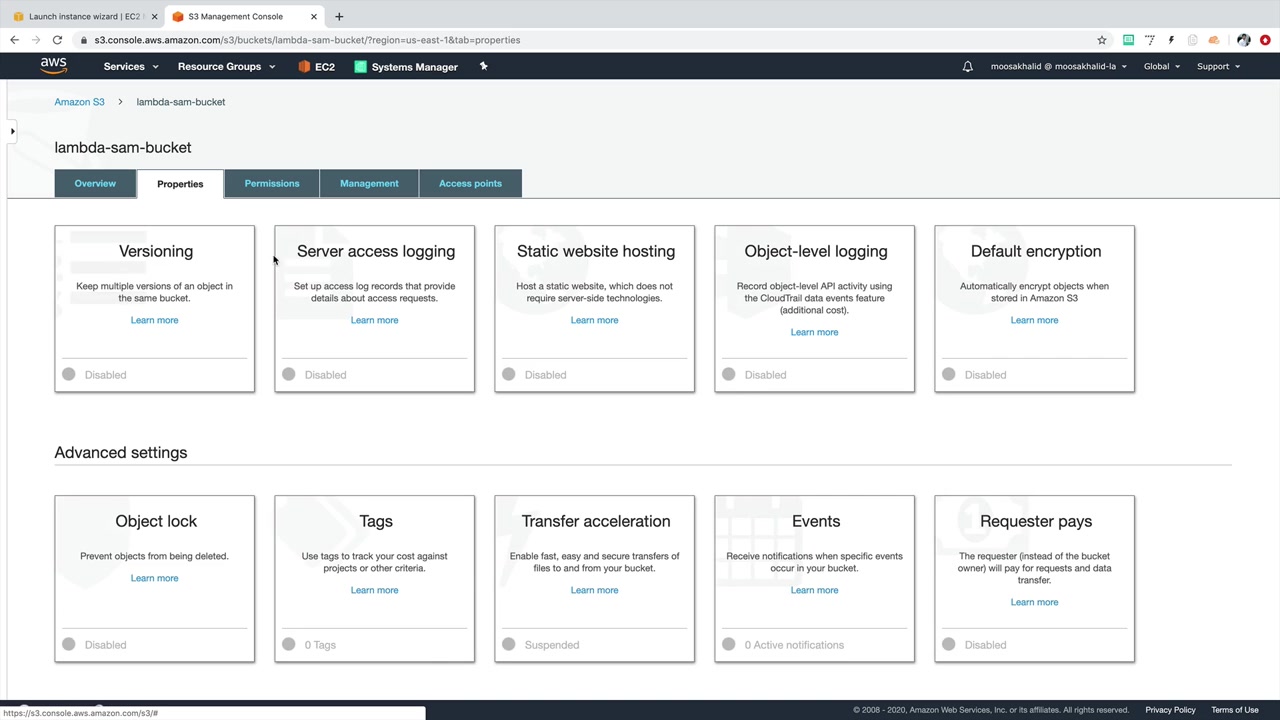This screenshot has width=1280, height=720.
Task: Open EC2 shortcut in the navigation bar
Action: point(316,67)
